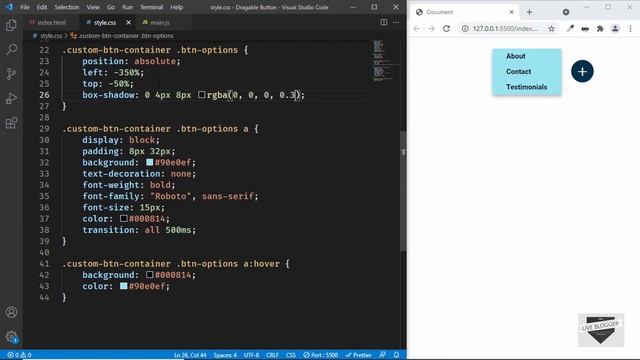Click the eyedropper extension icon

point(570,29)
